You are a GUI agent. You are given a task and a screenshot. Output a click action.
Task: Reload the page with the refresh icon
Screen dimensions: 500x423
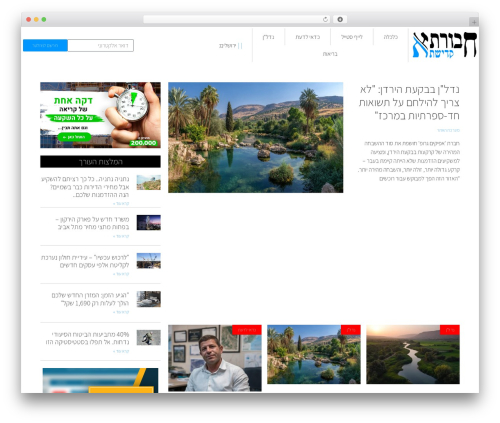[325, 19]
